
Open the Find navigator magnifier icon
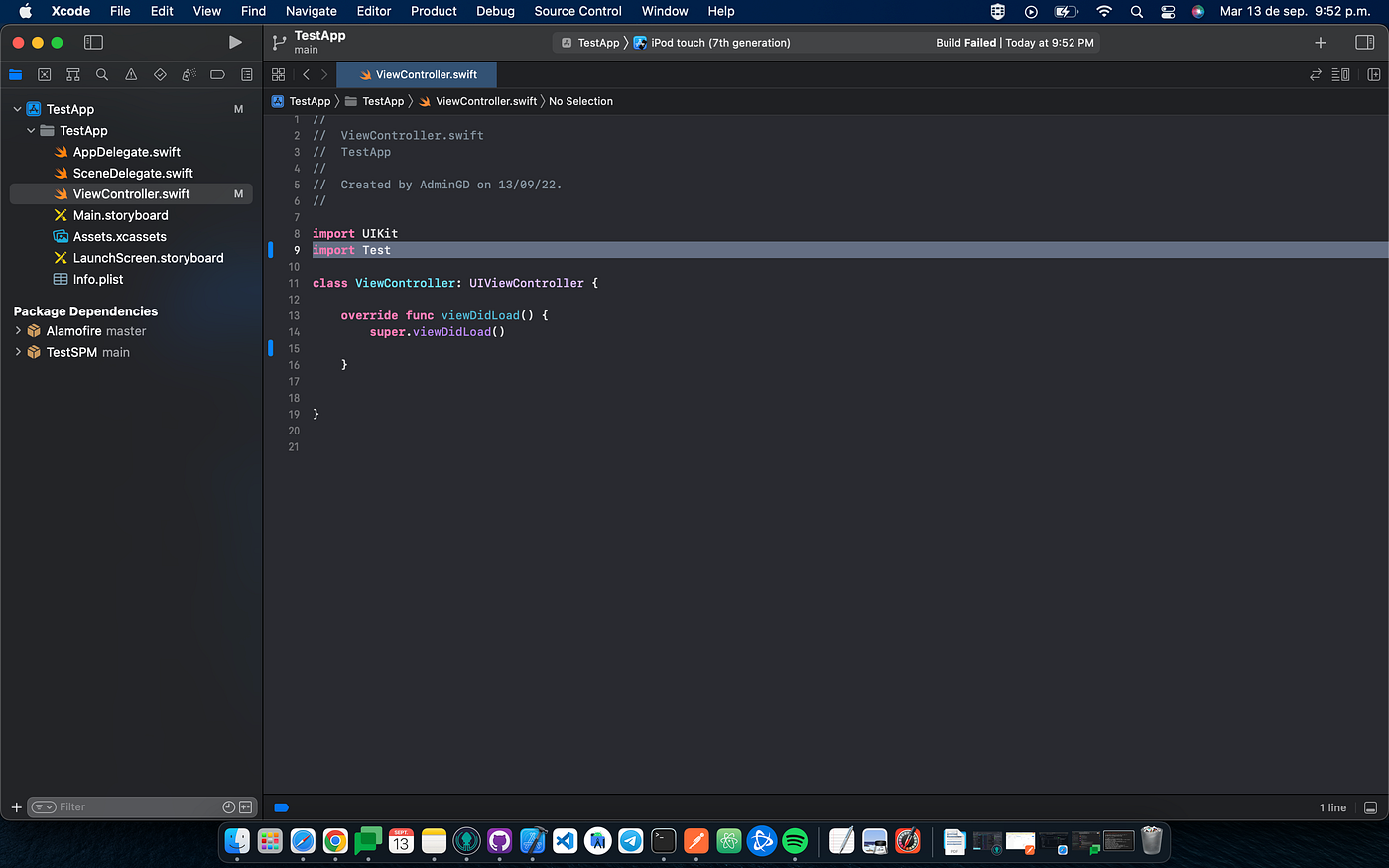(x=102, y=74)
